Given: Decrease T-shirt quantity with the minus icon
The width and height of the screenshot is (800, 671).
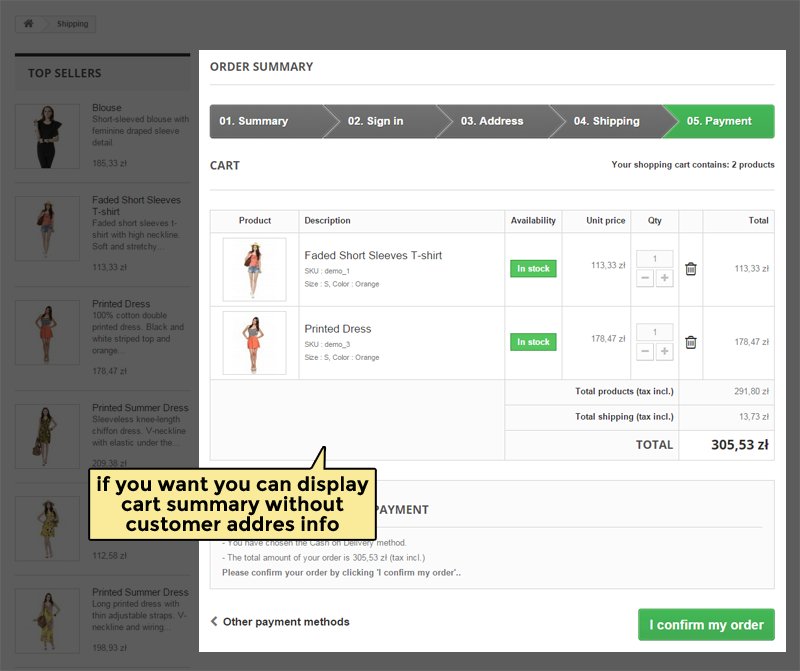Looking at the screenshot, I should pyautogui.click(x=646, y=278).
